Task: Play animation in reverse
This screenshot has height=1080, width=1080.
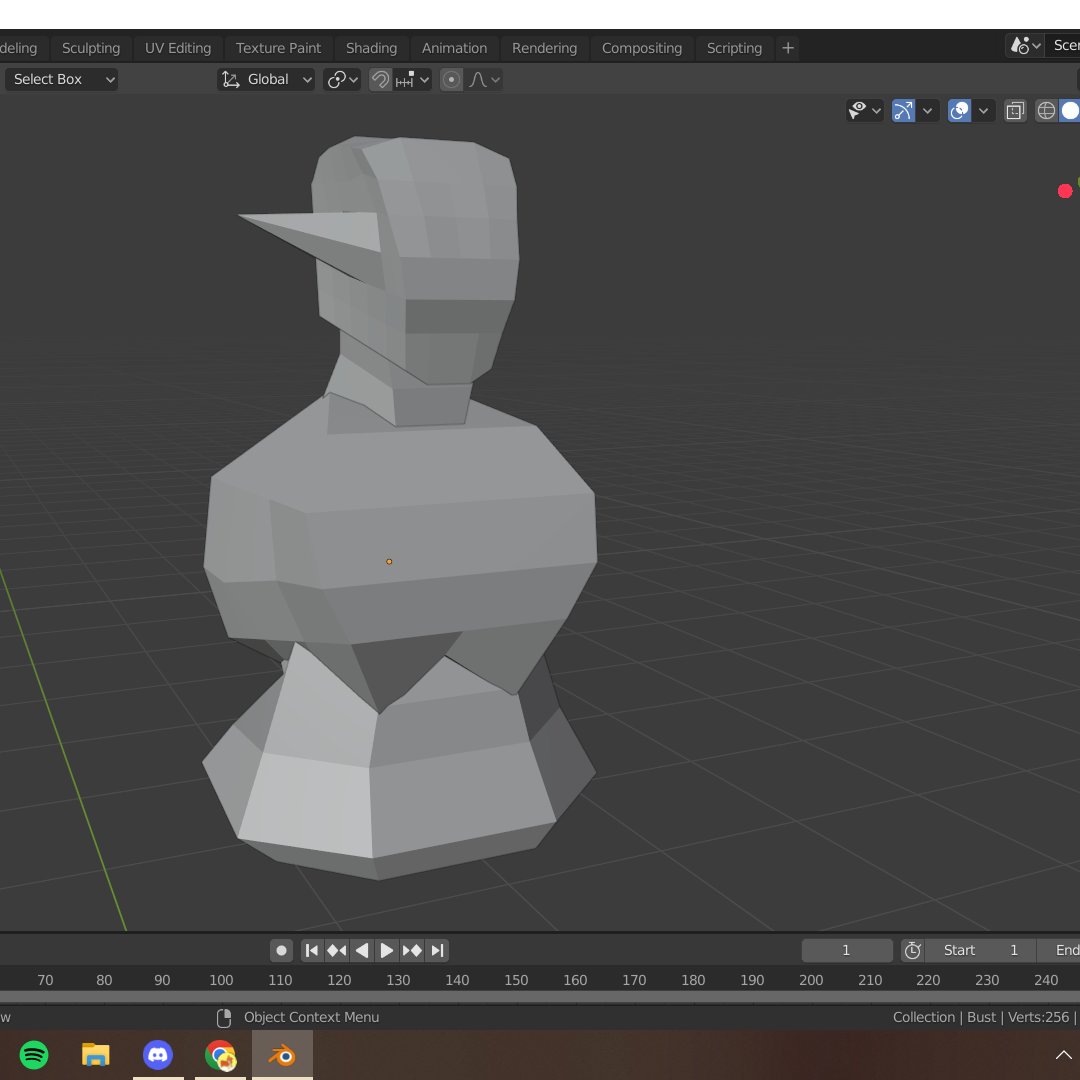Action: [362, 951]
